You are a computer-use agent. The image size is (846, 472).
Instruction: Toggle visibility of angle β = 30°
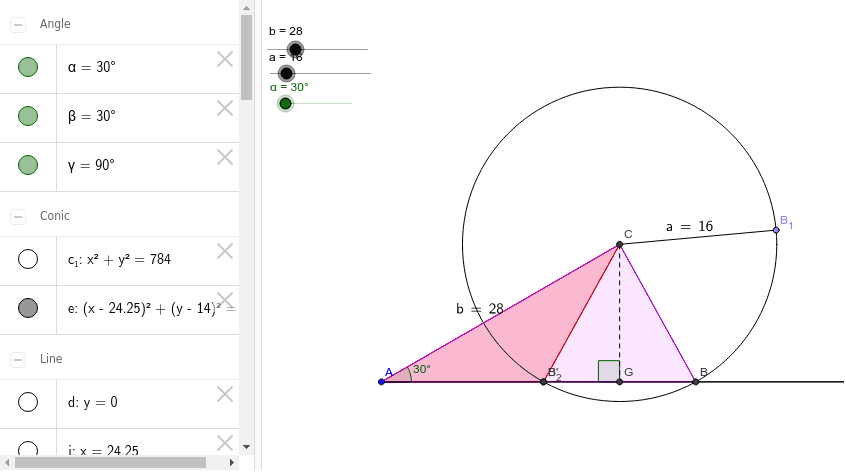(x=28, y=116)
